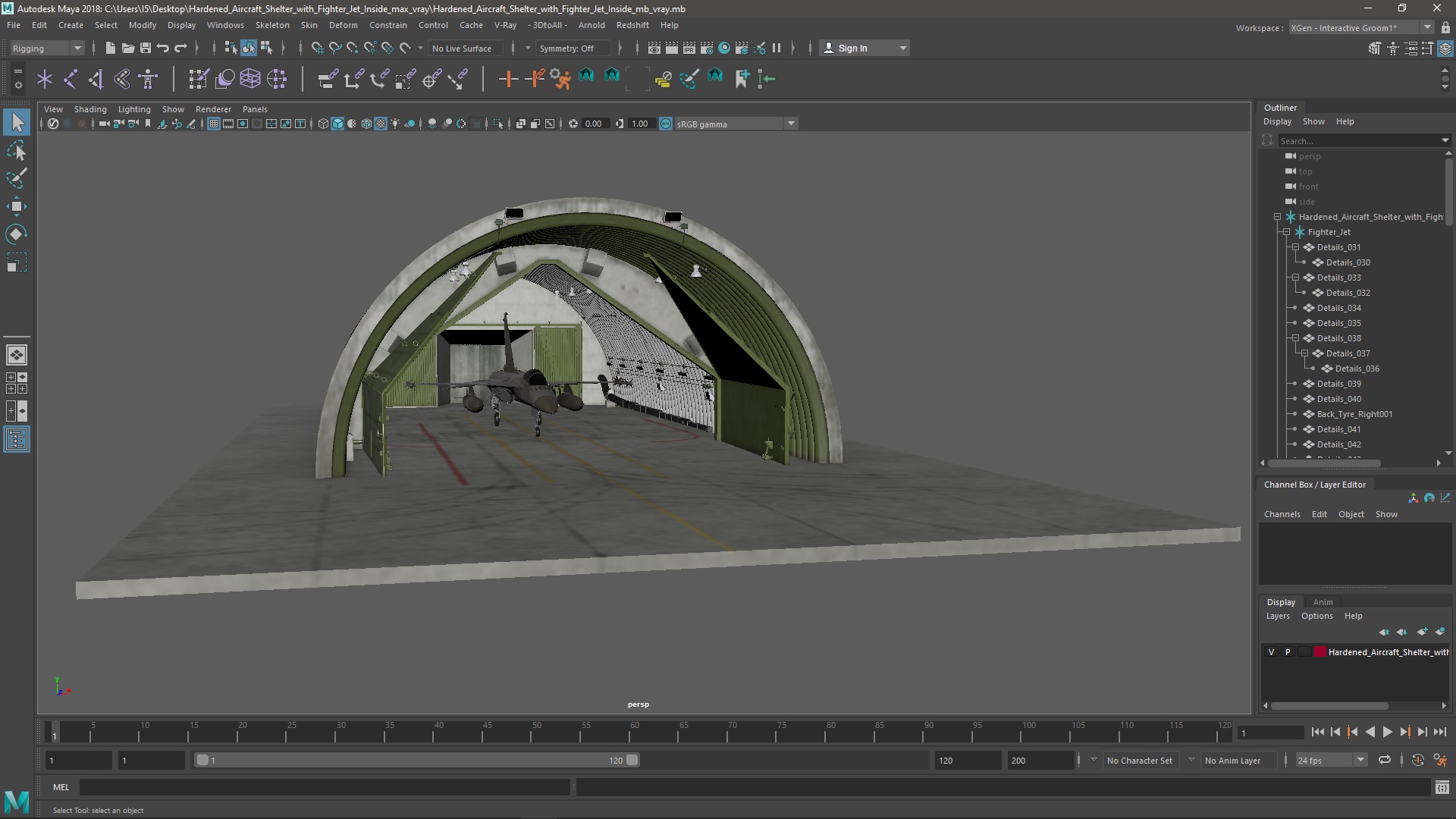Toggle textured display in viewport
The height and width of the screenshot is (819, 1456).
[x=381, y=124]
